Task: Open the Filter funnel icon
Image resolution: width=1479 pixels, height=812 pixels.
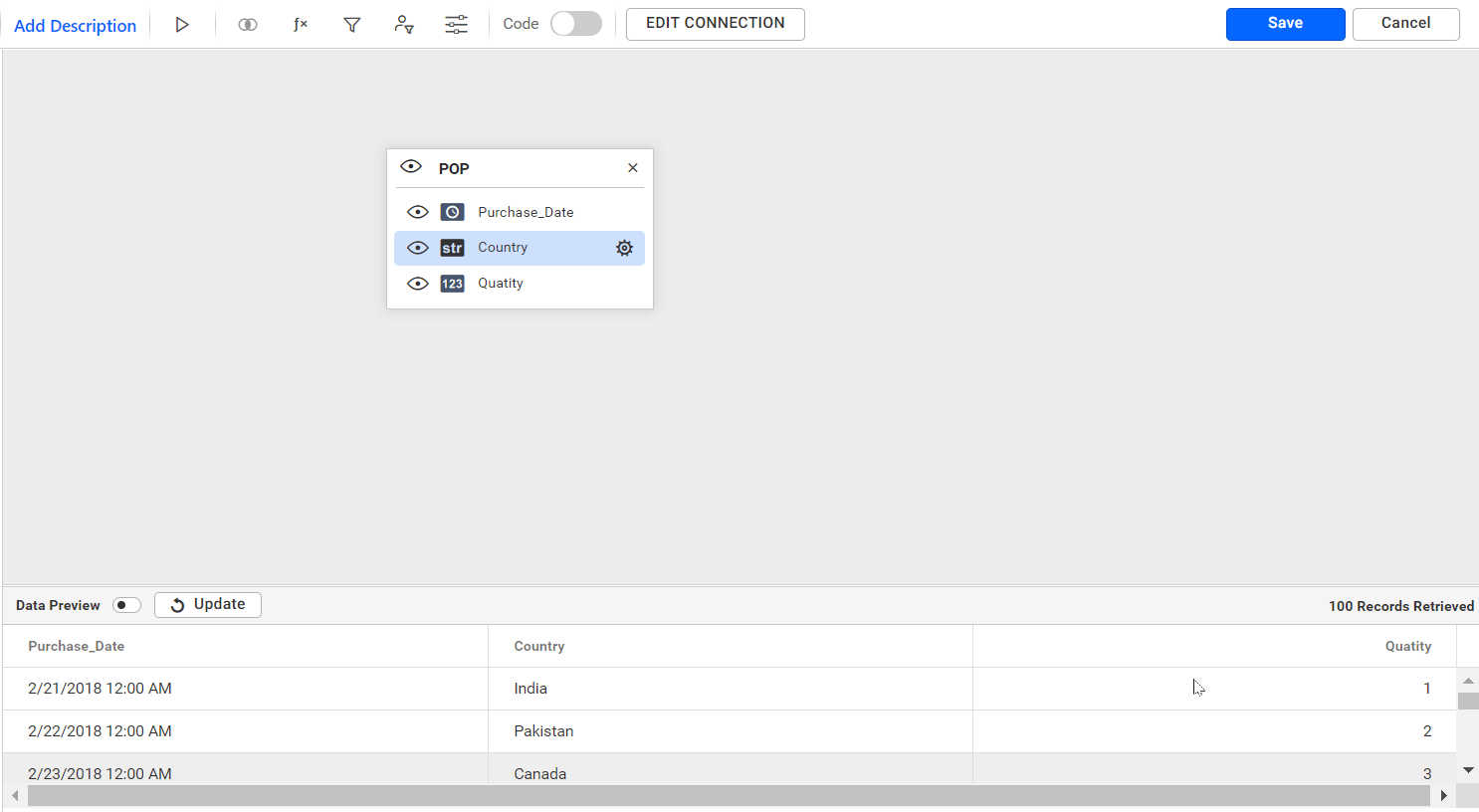Action: point(351,24)
